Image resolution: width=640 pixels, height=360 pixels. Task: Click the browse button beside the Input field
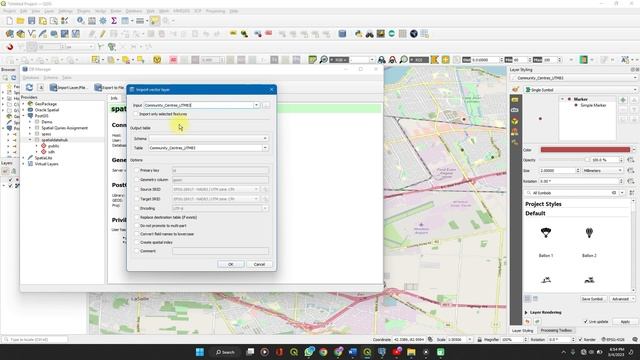pyautogui.click(x=266, y=105)
